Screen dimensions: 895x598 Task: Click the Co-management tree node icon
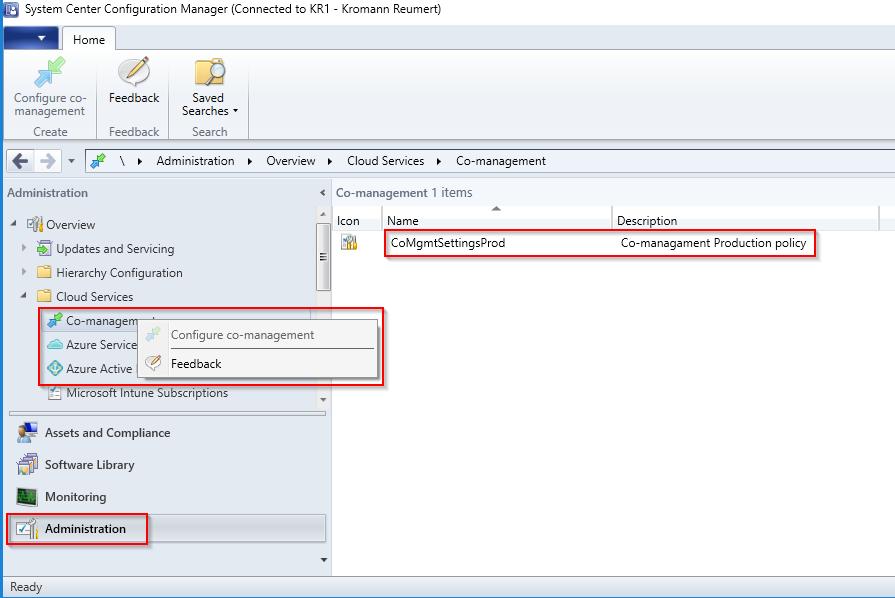pyautogui.click(x=55, y=321)
